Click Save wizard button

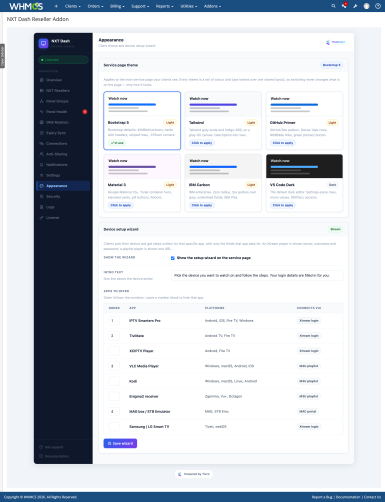120,443
